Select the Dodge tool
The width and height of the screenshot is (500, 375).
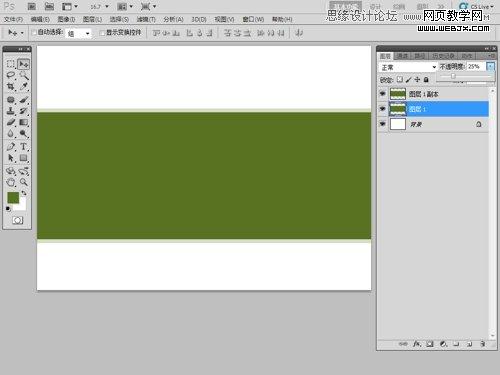pos(23,134)
